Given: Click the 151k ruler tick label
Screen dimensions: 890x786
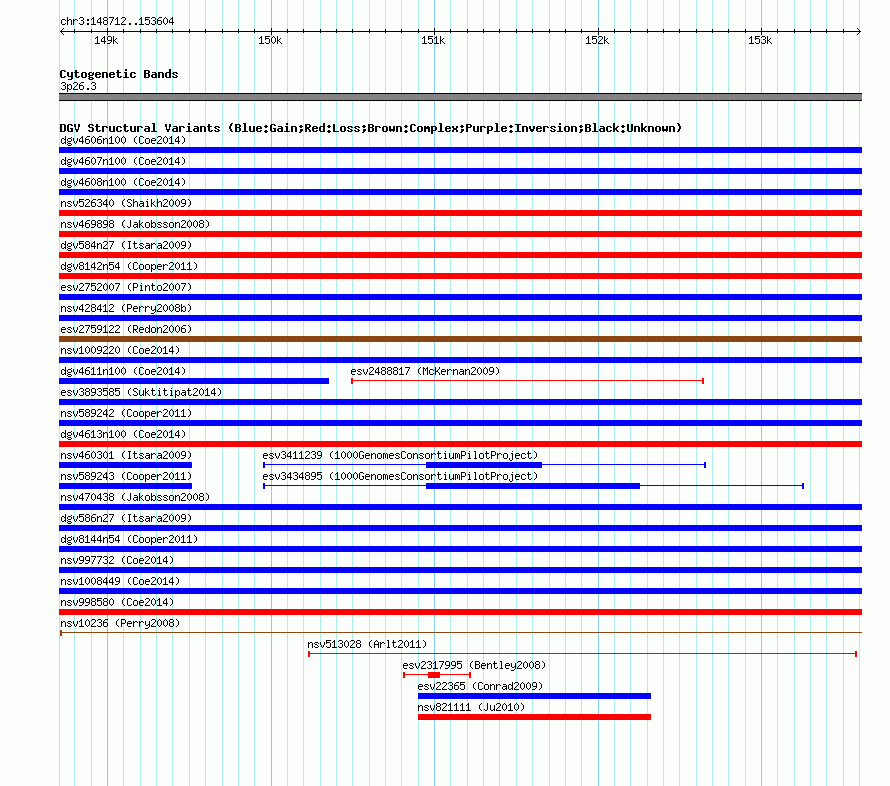Looking at the screenshot, I should point(433,40).
